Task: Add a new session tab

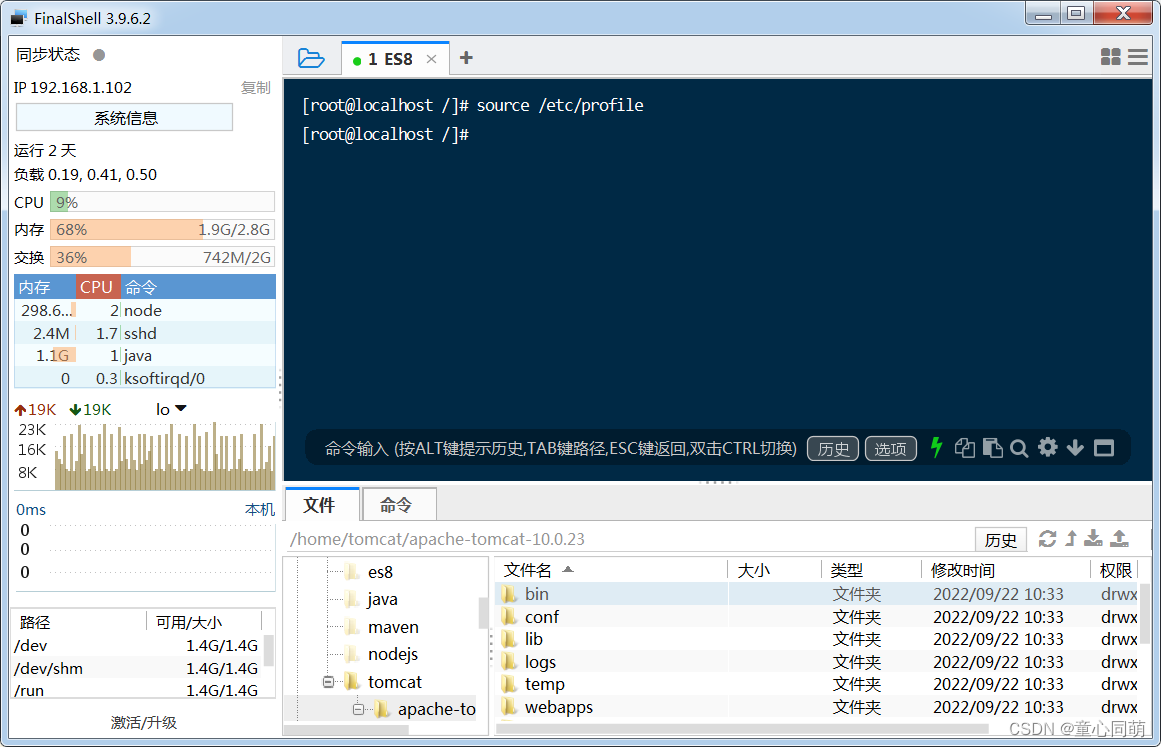Action: coord(466,58)
